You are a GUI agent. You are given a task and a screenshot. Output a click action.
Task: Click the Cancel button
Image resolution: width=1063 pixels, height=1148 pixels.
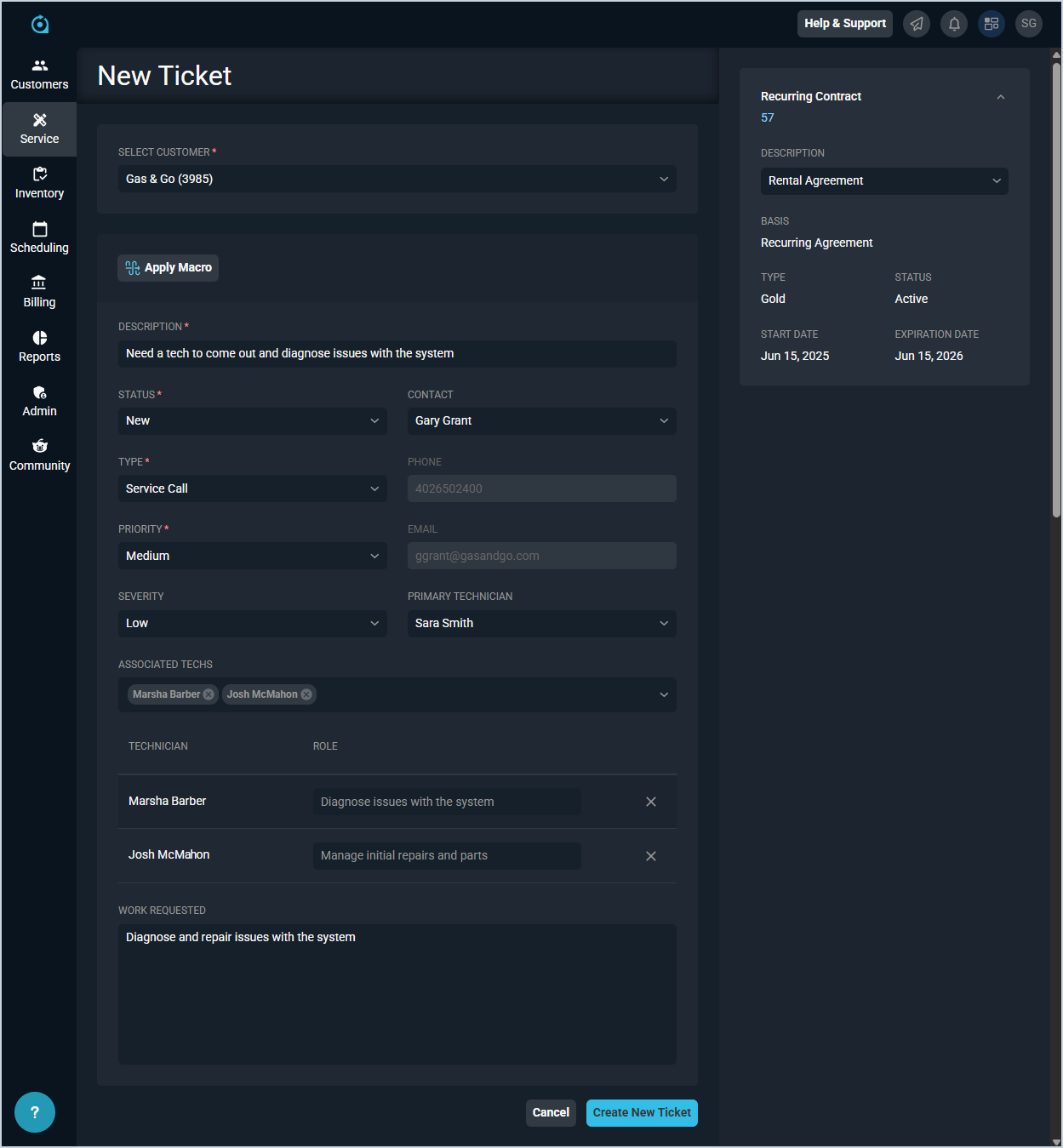tap(551, 1112)
